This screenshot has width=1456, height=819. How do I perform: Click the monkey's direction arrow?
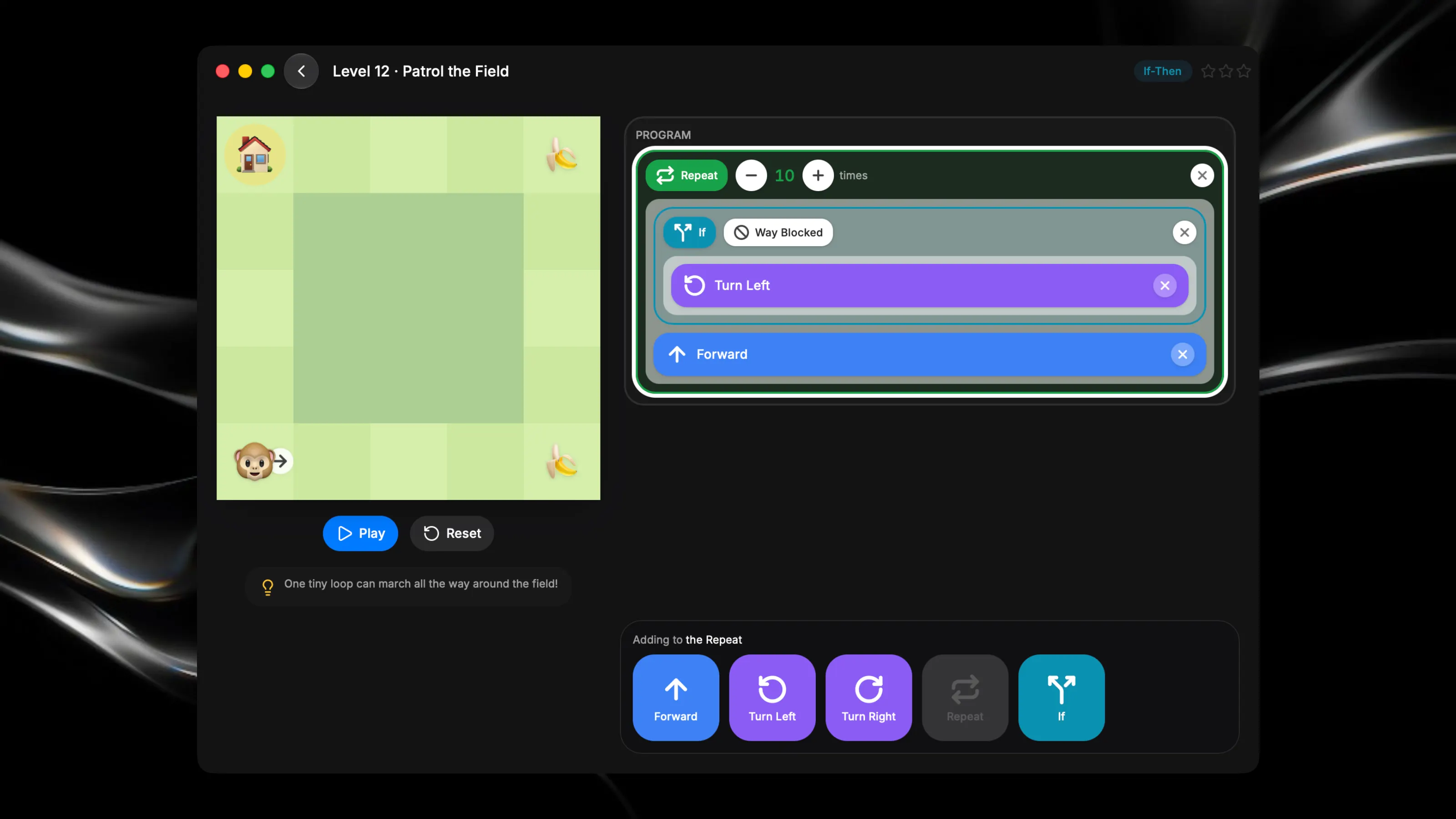pyautogui.click(x=281, y=461)
